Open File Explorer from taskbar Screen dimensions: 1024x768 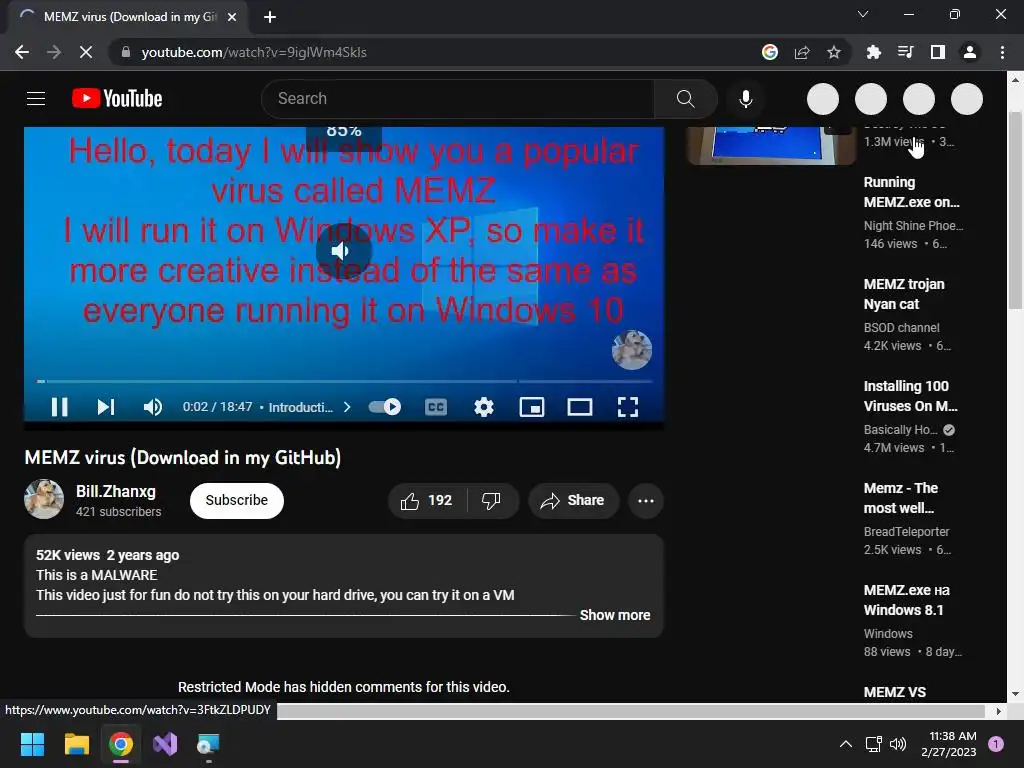(x=76, y=744)
